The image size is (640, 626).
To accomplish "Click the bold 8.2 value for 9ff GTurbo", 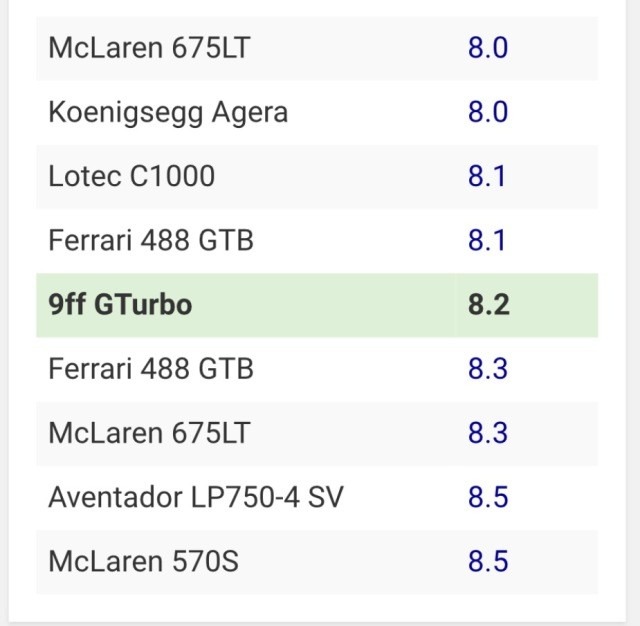I will (488, 305).
